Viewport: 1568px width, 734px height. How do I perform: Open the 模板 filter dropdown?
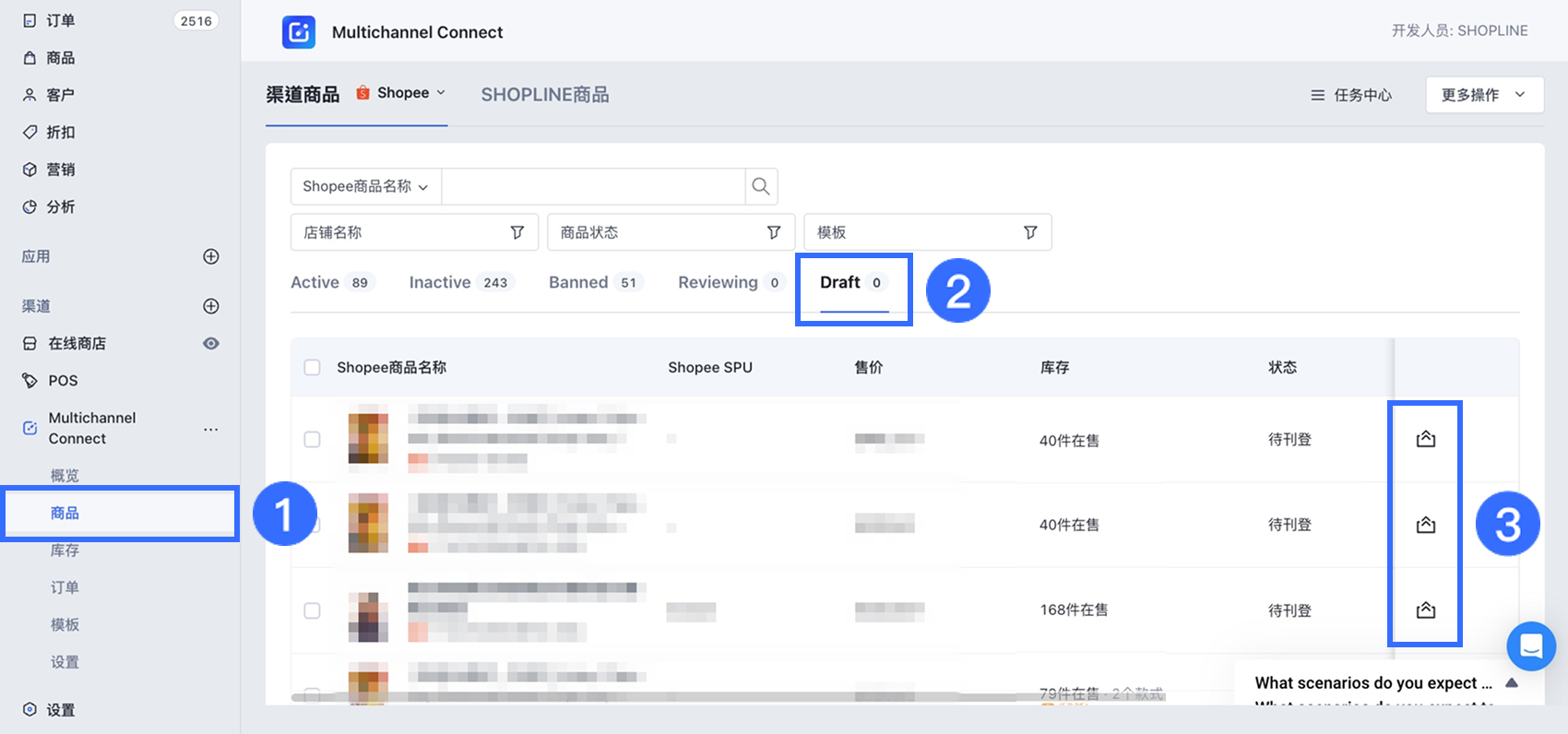point(927,232)
